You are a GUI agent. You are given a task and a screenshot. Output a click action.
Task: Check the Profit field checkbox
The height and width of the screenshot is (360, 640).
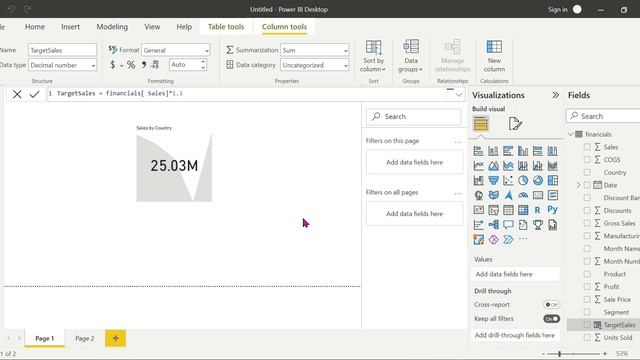click(x=587, y=287)
